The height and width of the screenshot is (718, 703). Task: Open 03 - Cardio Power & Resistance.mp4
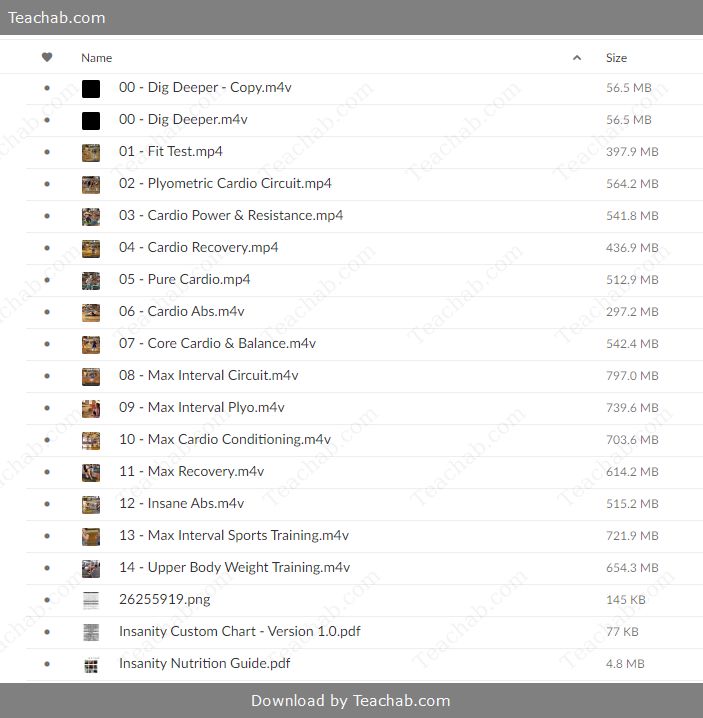231,215
